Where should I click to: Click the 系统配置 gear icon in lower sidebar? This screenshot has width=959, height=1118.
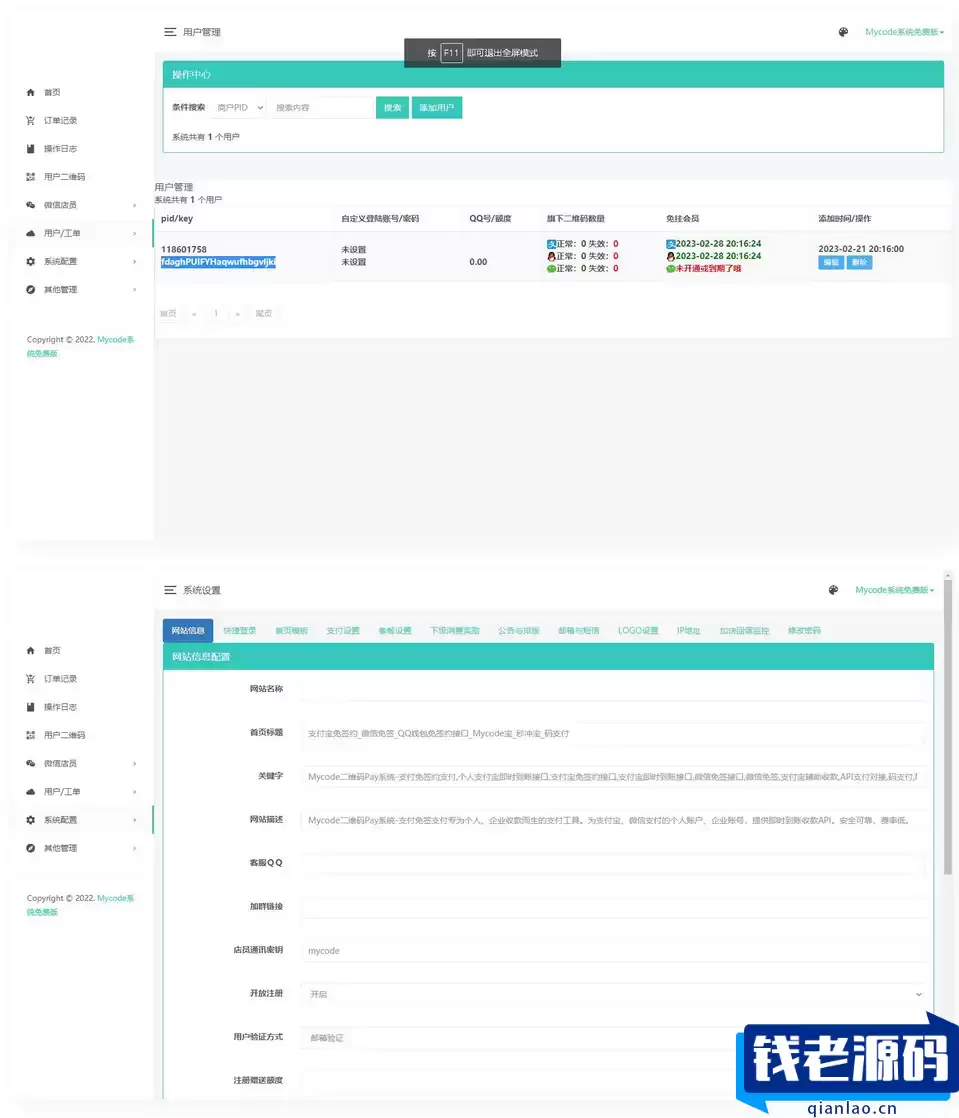pyautogui.click(x=31, y=820)
